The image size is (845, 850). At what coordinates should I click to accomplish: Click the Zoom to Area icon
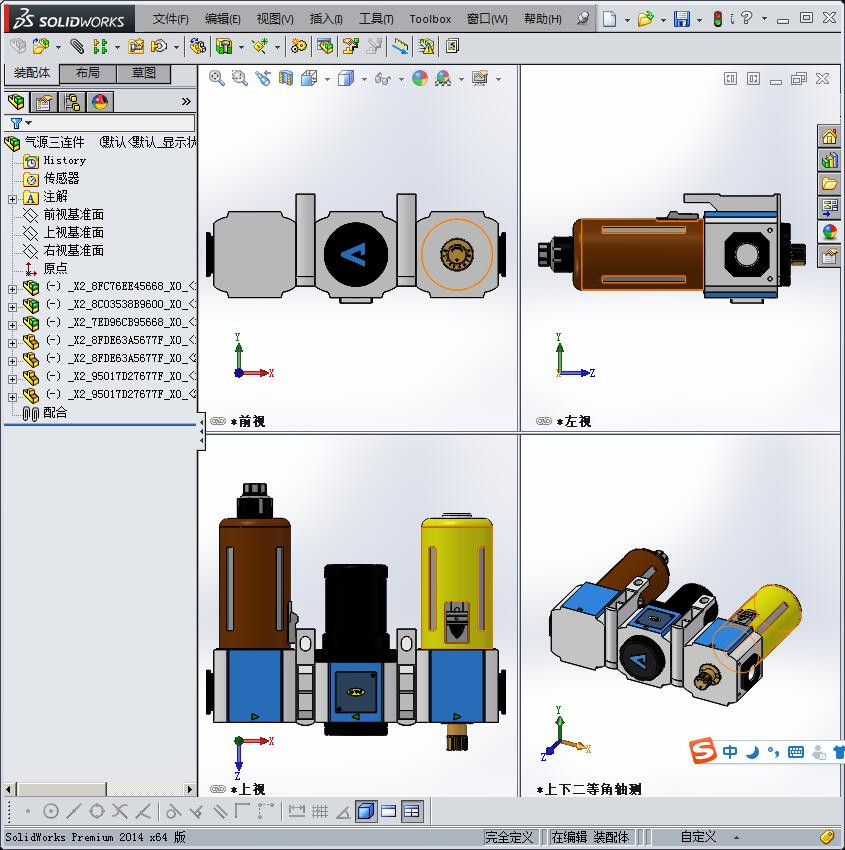tap(240, 79)
